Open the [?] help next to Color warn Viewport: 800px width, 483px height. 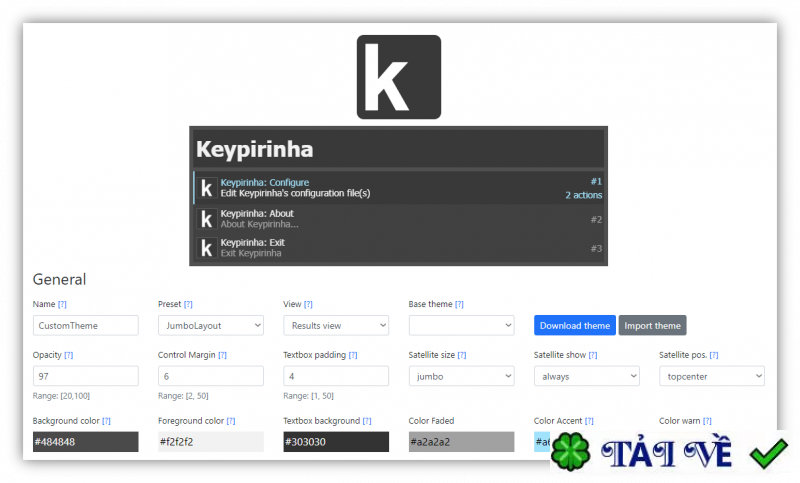[x=707, y=421]
